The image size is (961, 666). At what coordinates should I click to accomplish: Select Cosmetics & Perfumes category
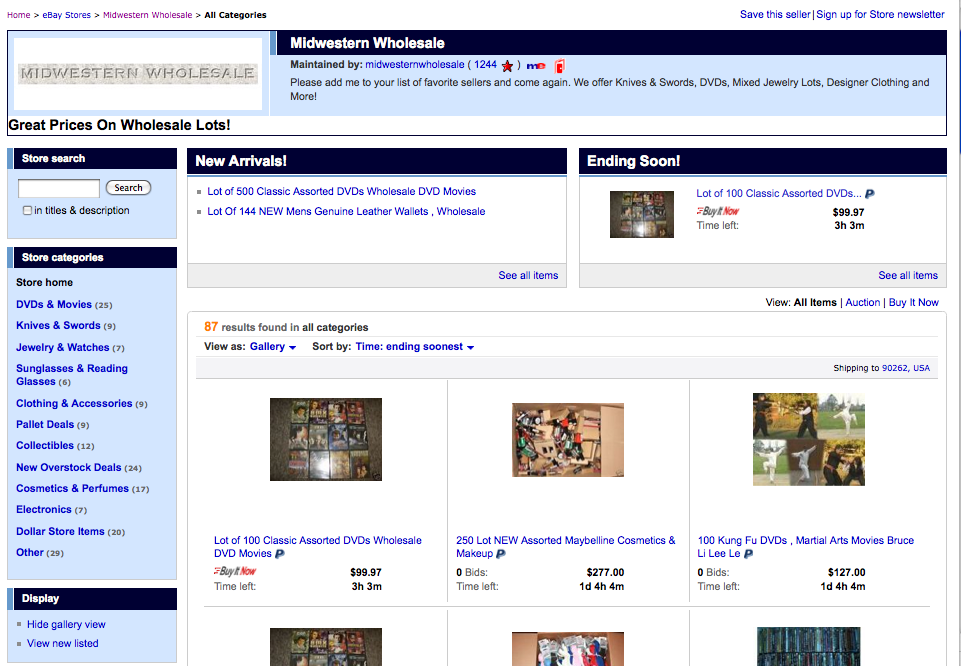[72, 488]
